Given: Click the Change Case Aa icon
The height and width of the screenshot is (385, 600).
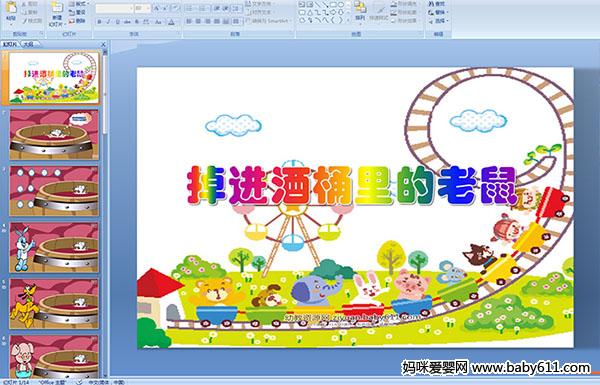Looking at the screenshot, I should [158, 22].
